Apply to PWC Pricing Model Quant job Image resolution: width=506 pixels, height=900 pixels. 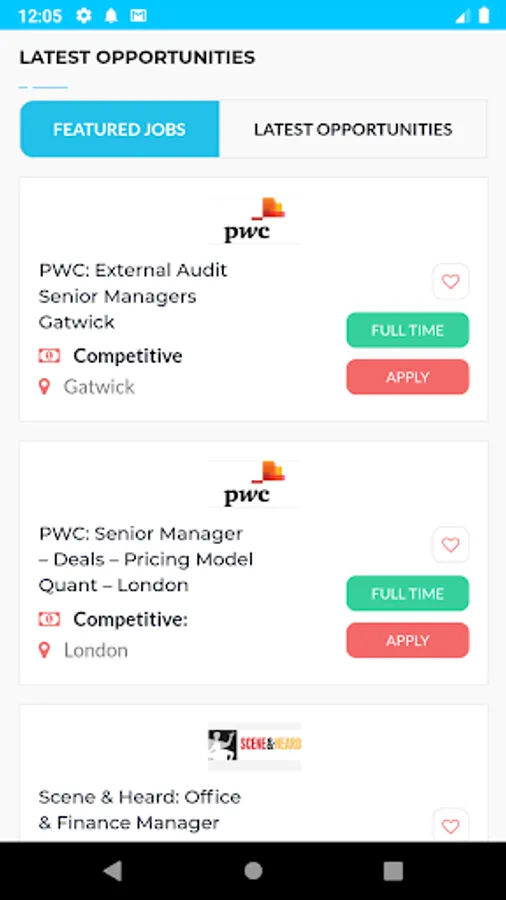[x=407, y=641]
